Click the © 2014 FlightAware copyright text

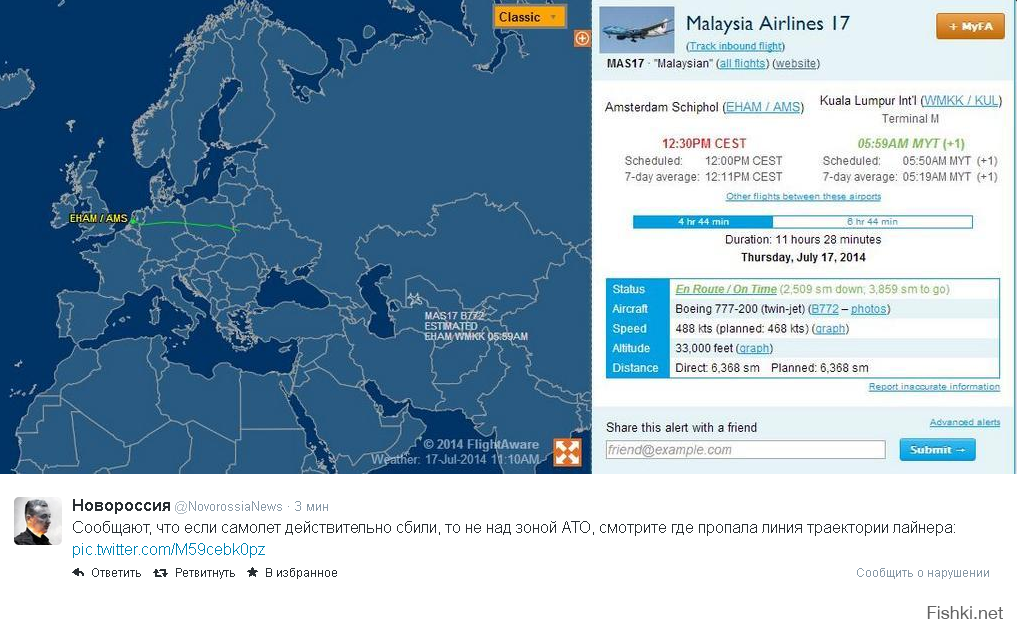(481, 444)
